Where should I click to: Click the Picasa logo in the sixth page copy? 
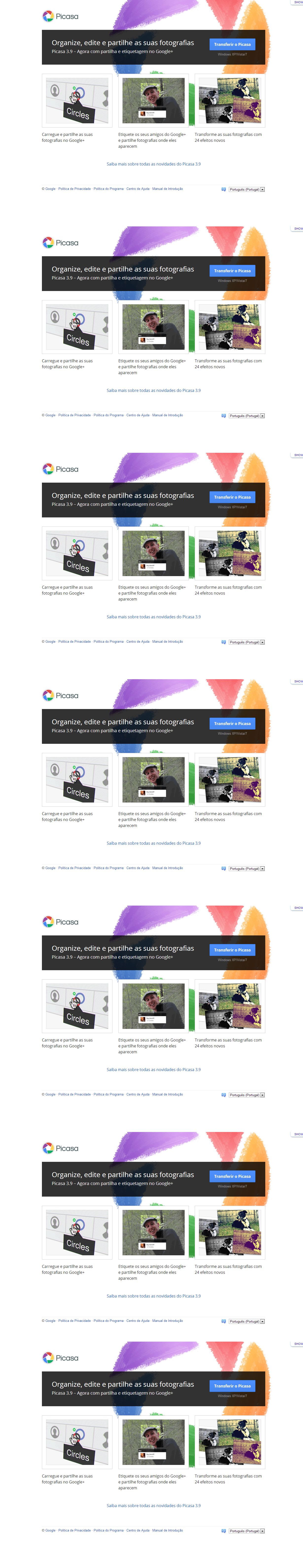coord(60,1149)
